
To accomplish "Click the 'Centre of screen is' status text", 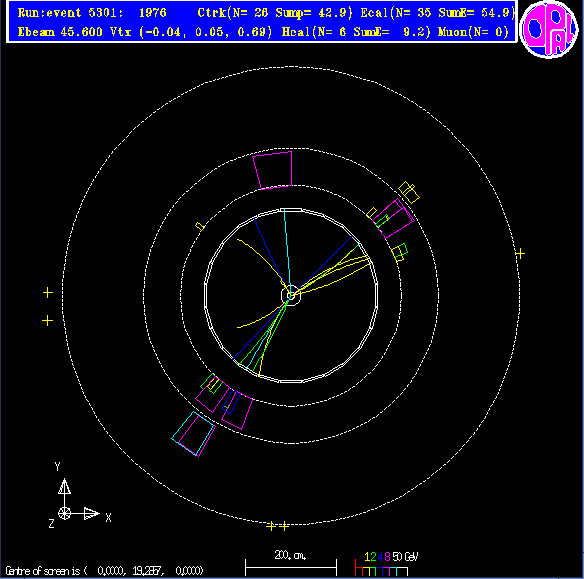I will point(104,570).
